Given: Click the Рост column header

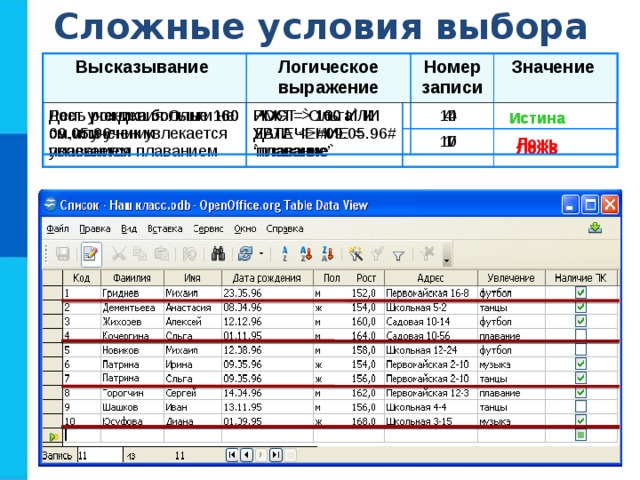Looking at the screenshot, I should pos(366,278).
